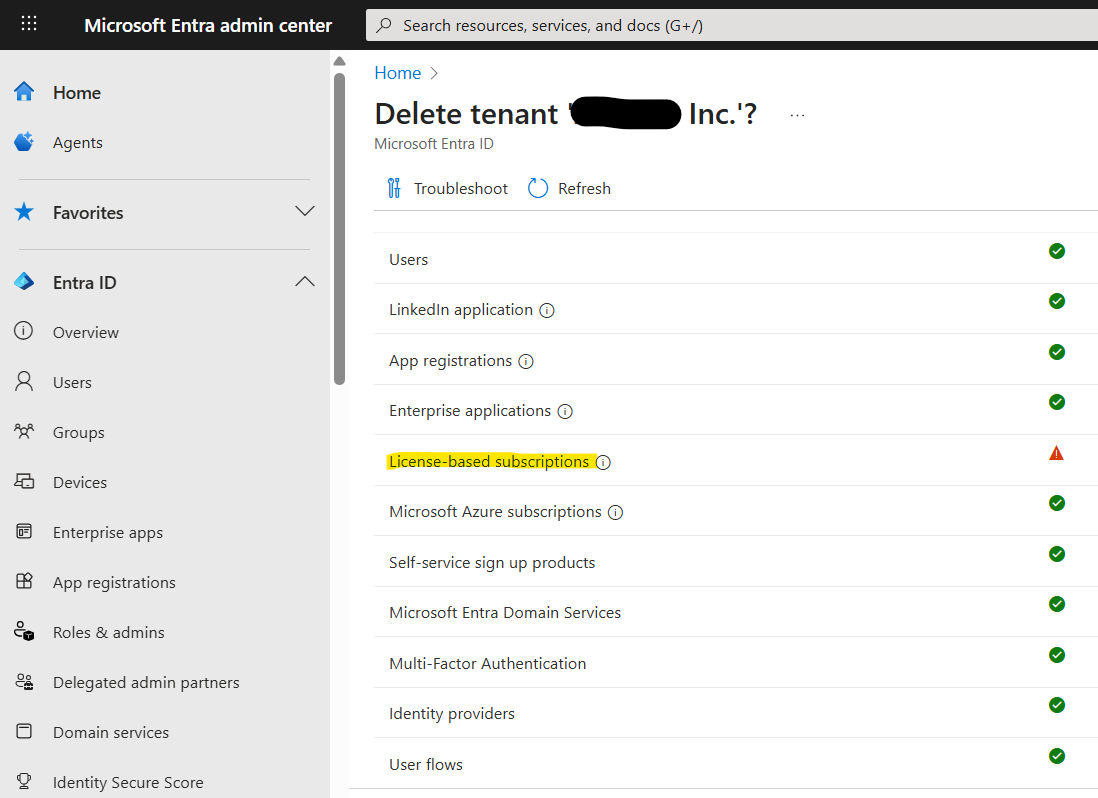Open Domain services in the sidebar

(x=111, y=732)
